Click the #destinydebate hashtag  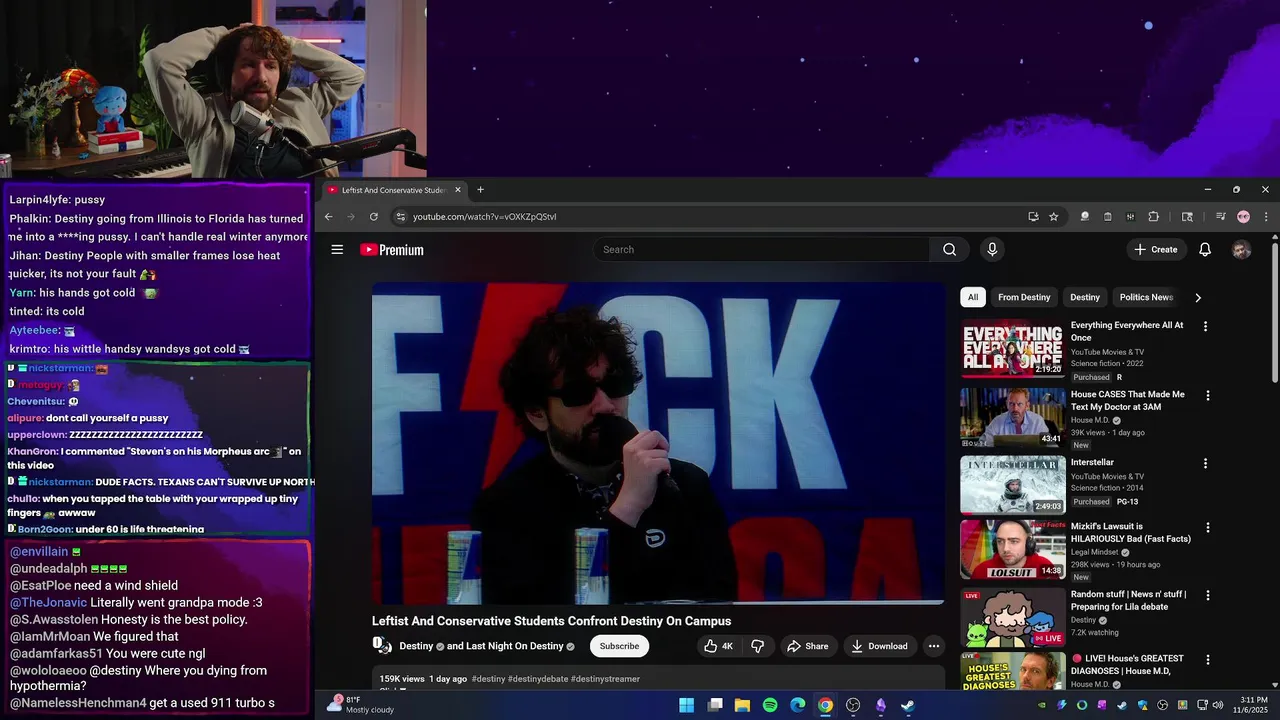click(x=538, y=679)
